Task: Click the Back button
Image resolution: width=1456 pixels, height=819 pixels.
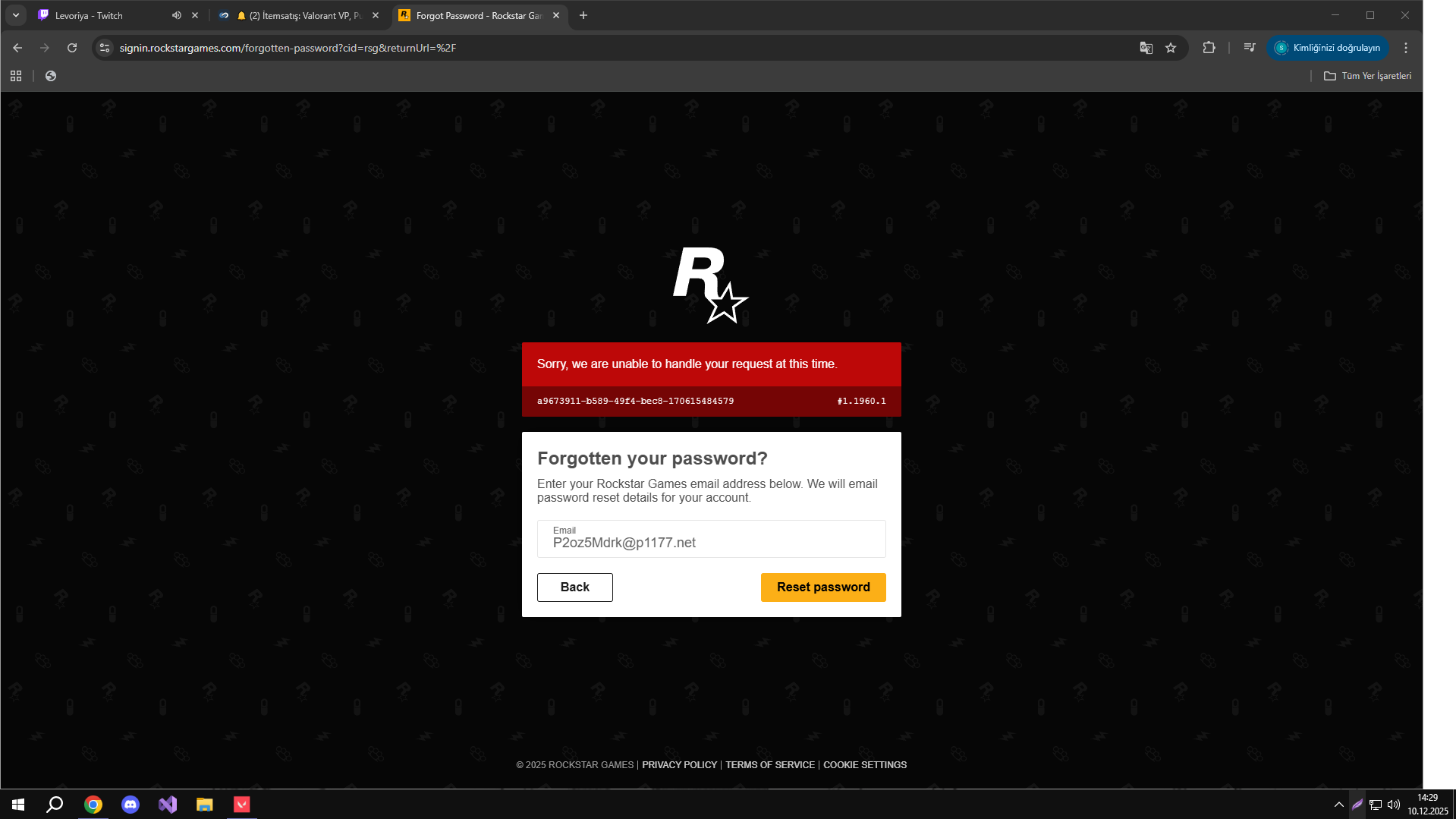Action: click(x=575, y=587)
